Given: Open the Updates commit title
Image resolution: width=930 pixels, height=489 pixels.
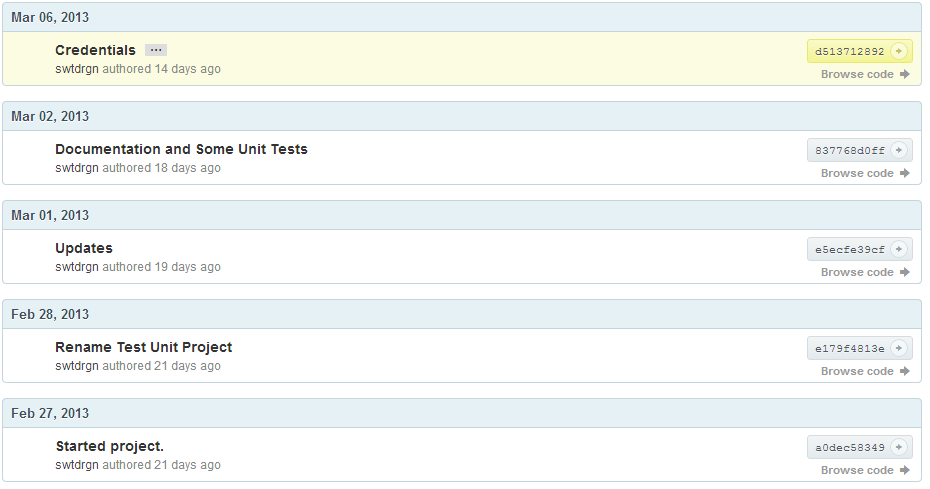Looking at the screenshot, I should (84, 248).
